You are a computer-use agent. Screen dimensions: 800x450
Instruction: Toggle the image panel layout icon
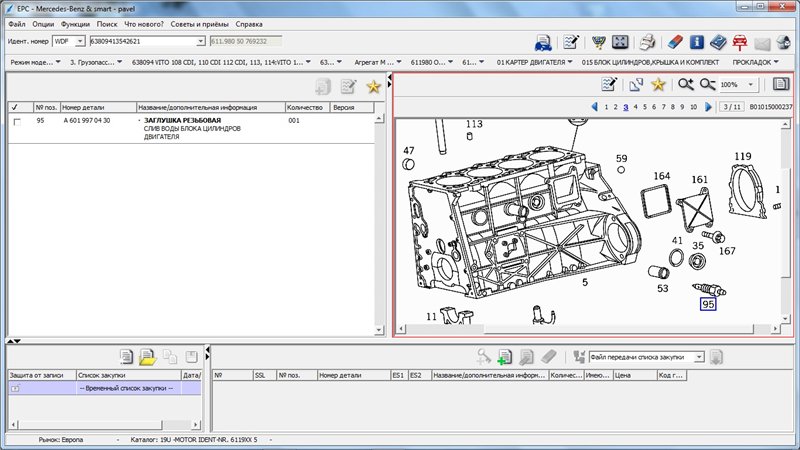pos(781,84)
